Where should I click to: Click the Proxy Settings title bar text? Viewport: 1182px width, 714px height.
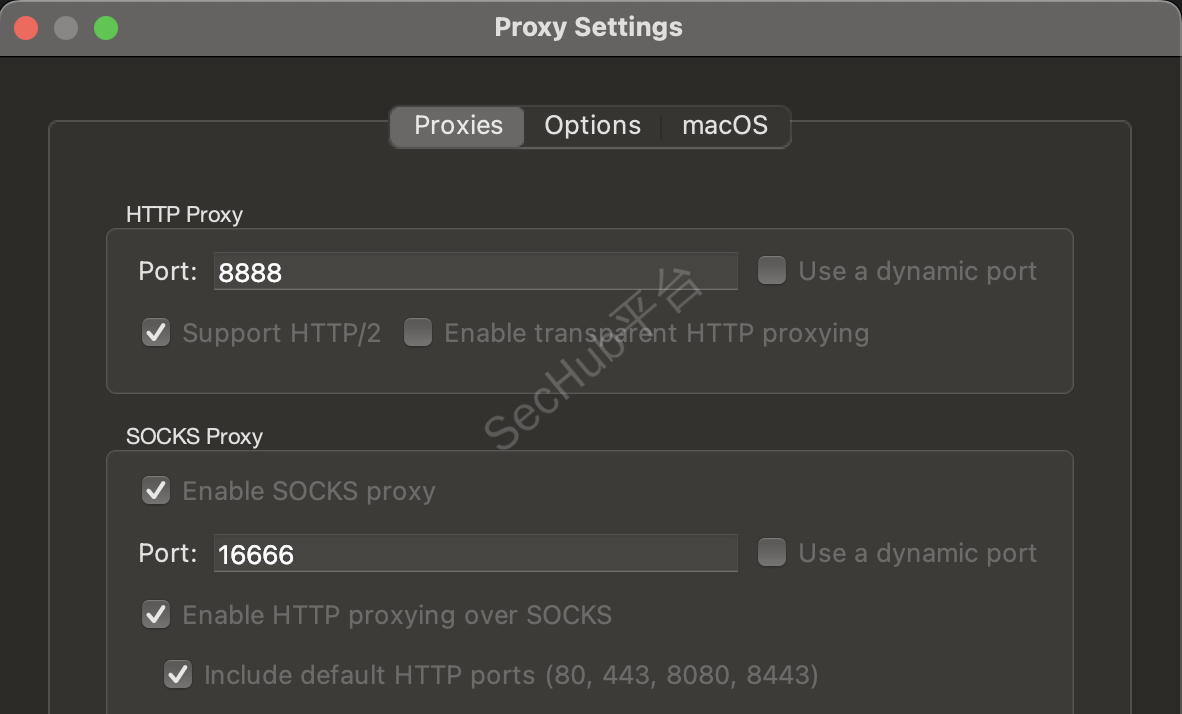[x=588, y=27]
